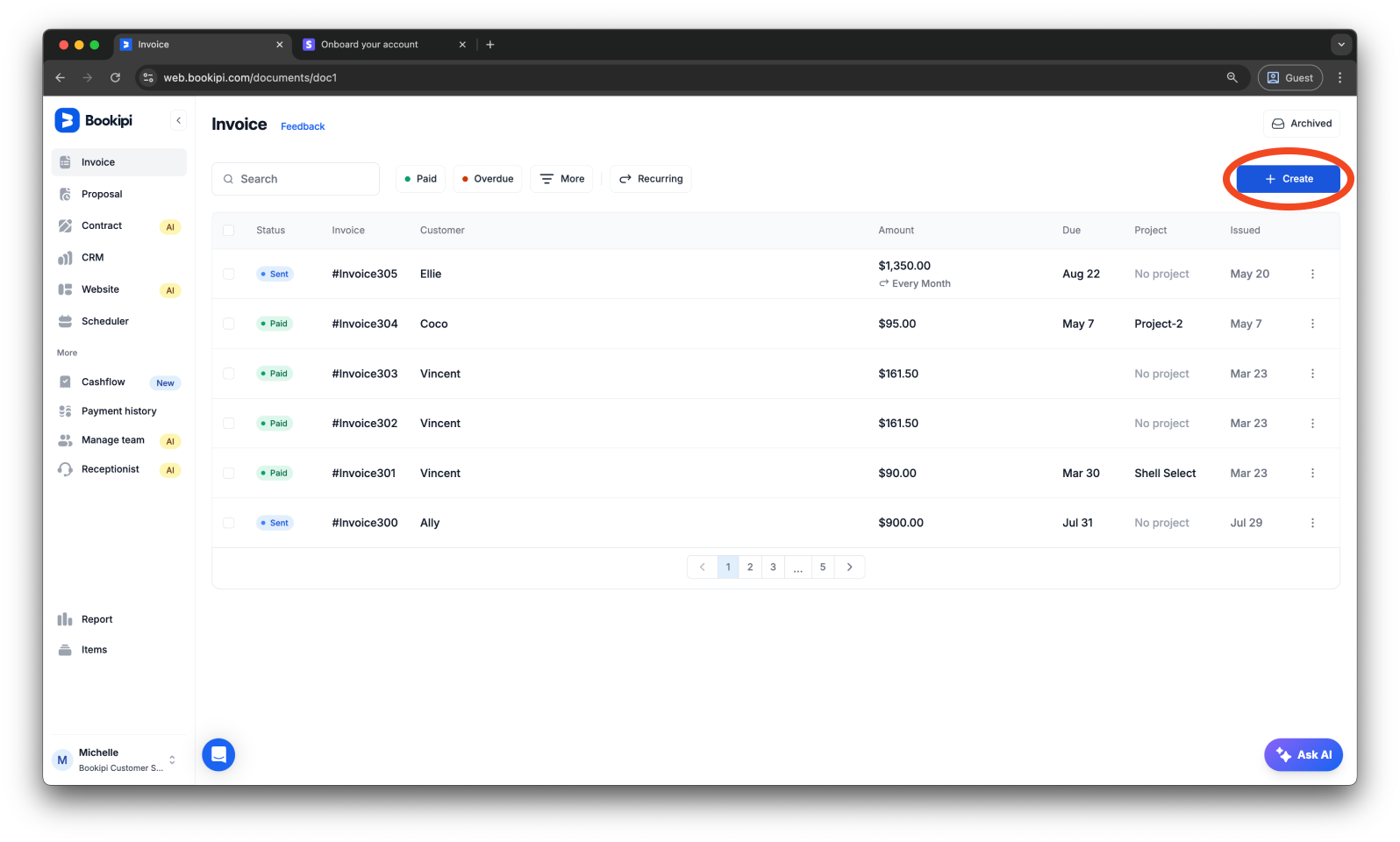The image size is (1400, 842).
Task: Expand the More filters dropdown
Action: coord(561,179)
